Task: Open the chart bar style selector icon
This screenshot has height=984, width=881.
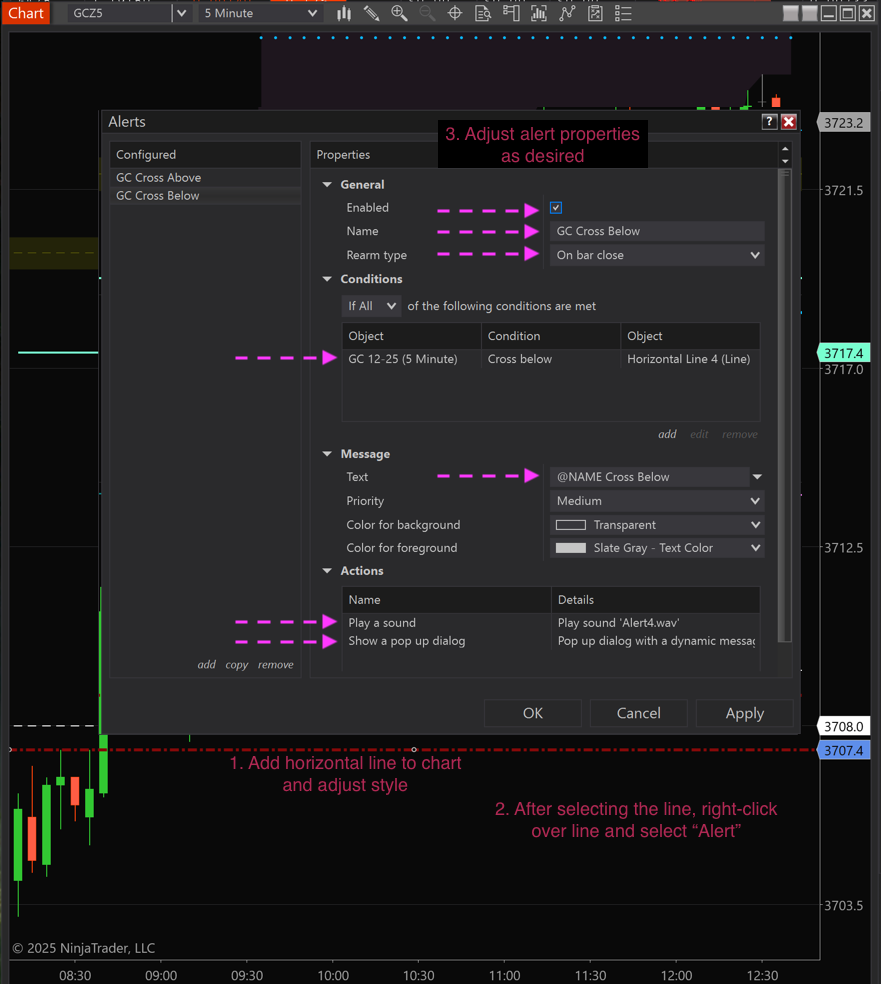Action: click(344, 13)
